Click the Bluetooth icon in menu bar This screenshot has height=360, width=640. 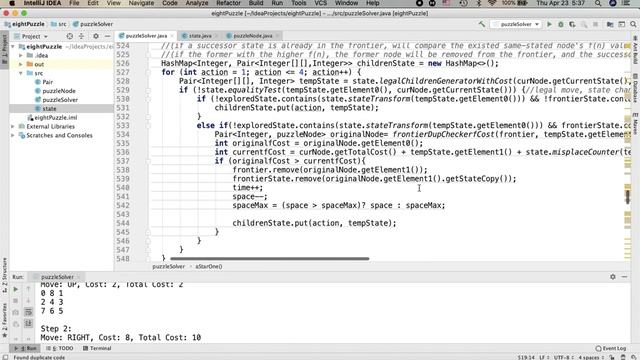tap(479, 3)
